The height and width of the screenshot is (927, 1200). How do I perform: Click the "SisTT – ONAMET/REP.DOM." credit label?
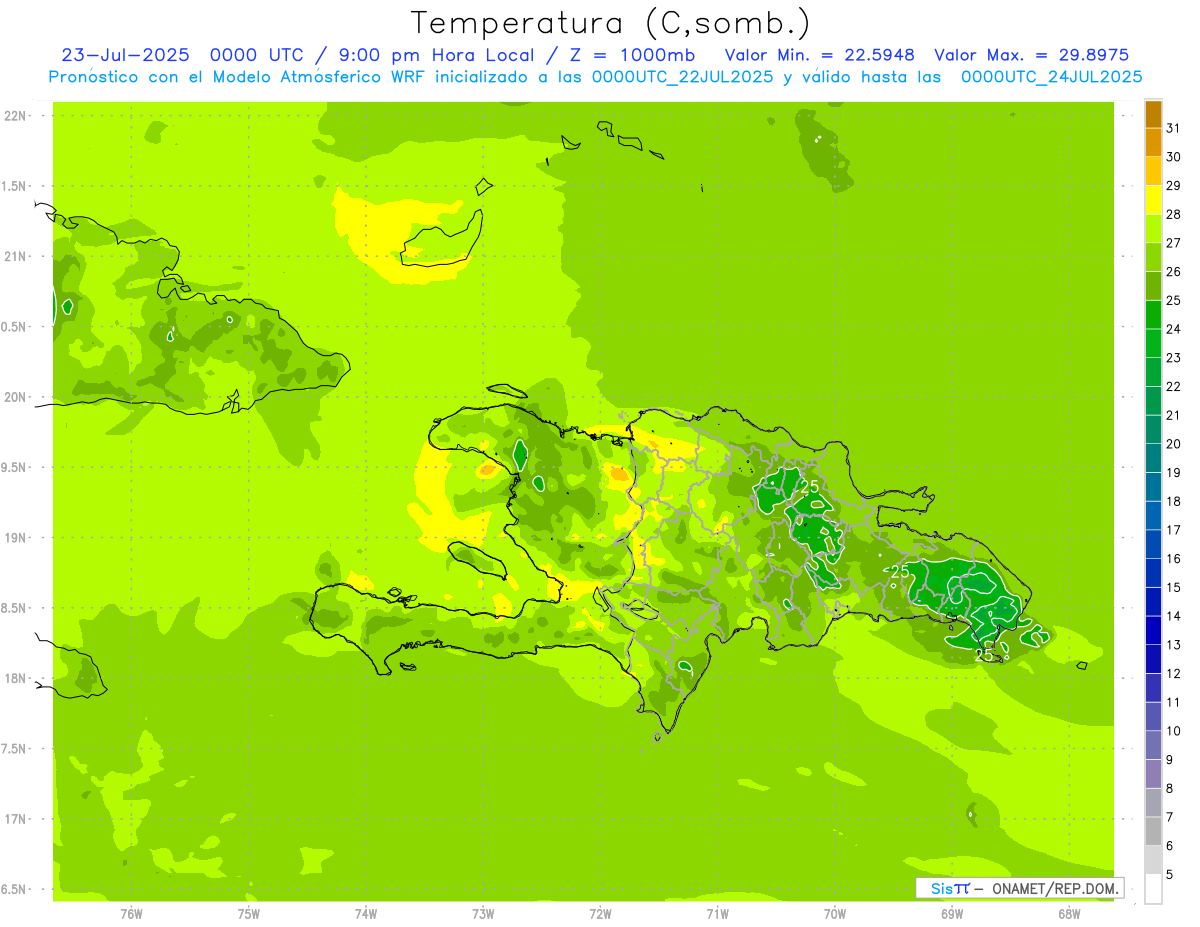(1020, 888)
